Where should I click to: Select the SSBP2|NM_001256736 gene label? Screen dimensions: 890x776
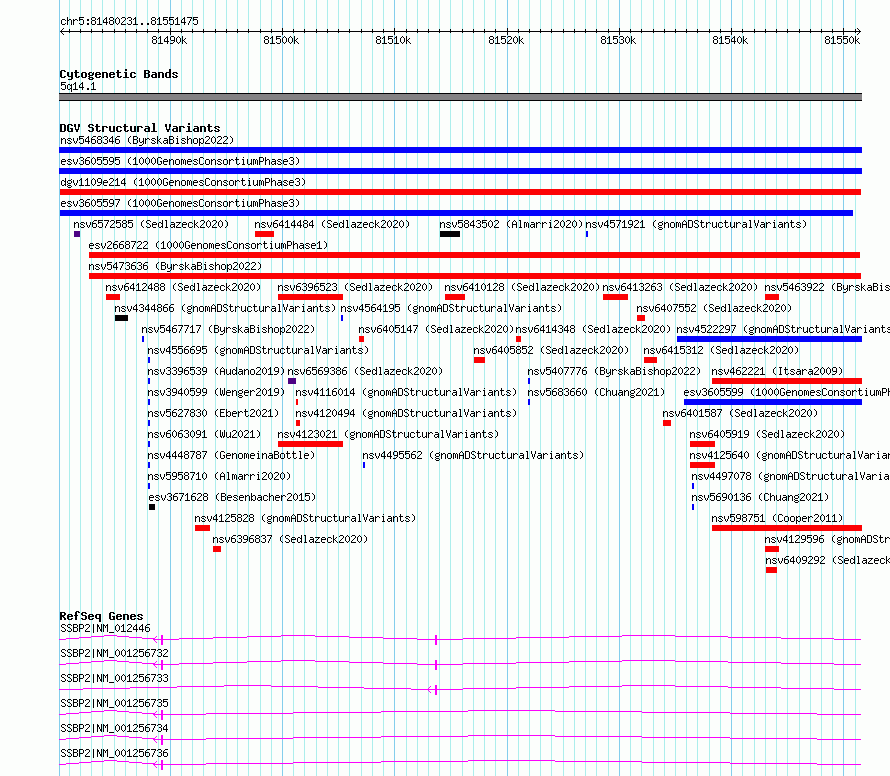[x=114, y=753]
